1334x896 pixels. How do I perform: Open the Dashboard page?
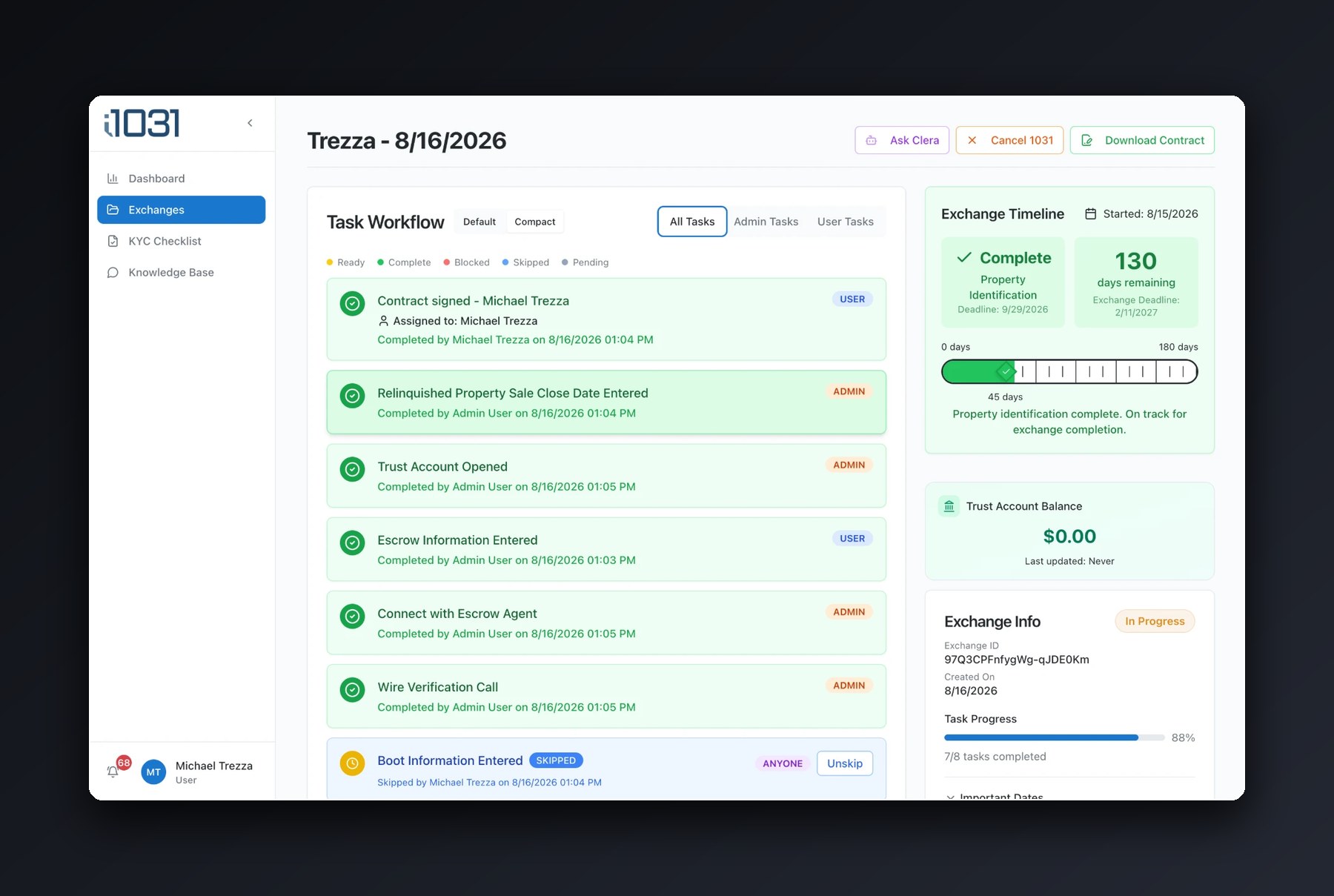pyautogui.click(x=181, y=179)
